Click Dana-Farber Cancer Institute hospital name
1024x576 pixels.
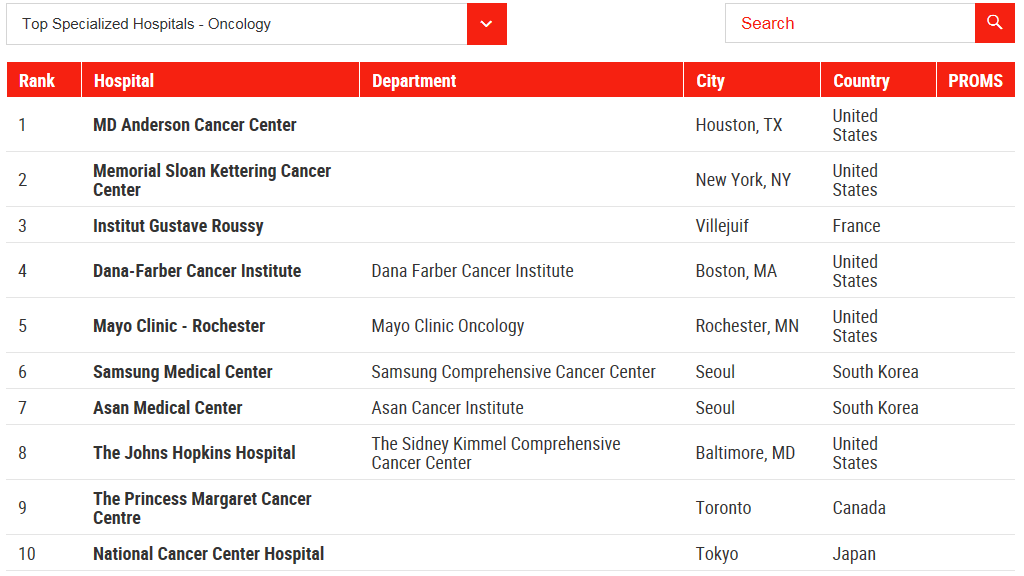tap(197, 271)
